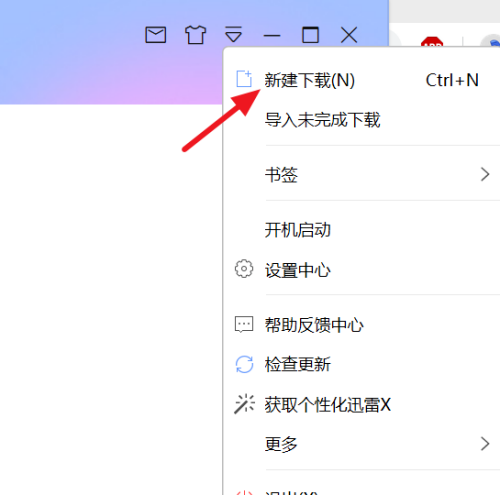Expand the 书签 submenu arrow
This screenshot has width=500, height=495.
point(485,174)
